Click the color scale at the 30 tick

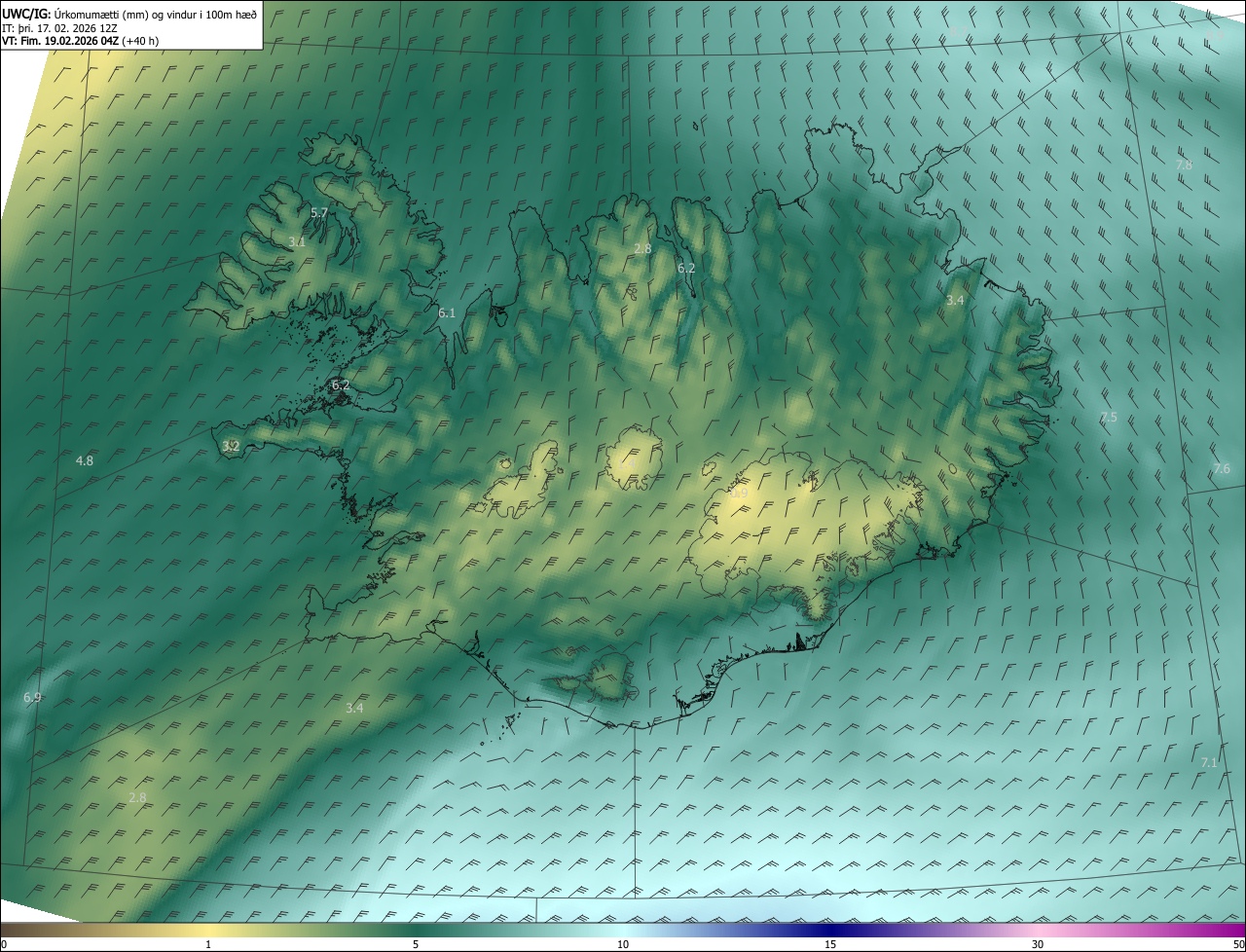[x=1038, y=944]
